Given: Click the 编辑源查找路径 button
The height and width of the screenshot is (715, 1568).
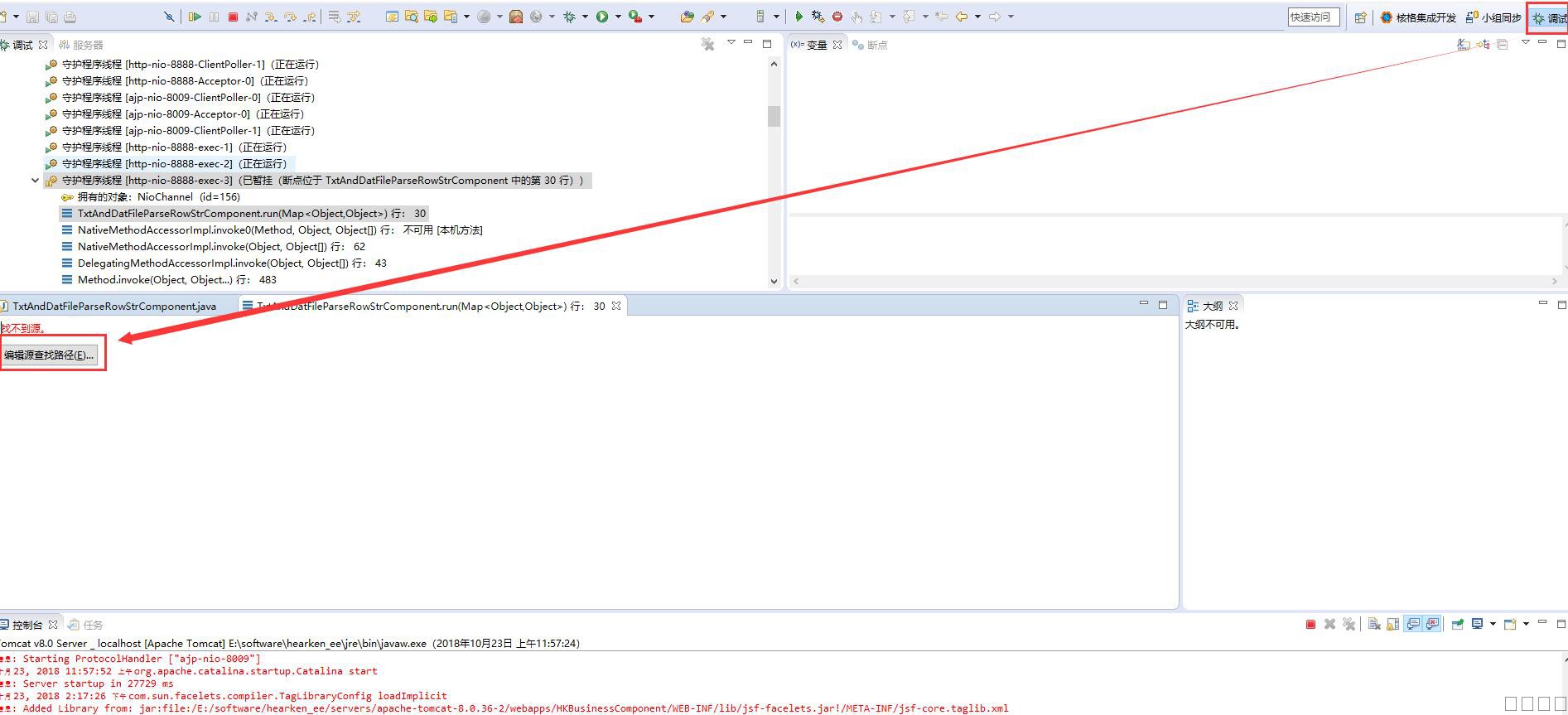Looking at the screenshot, I should 49,355.
